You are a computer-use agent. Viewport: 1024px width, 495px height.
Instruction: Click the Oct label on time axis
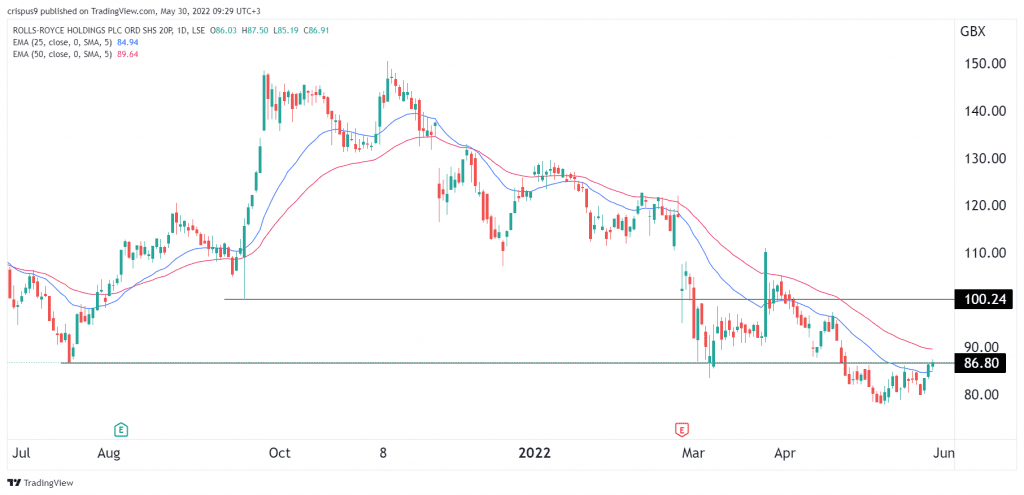coord(281,453)
